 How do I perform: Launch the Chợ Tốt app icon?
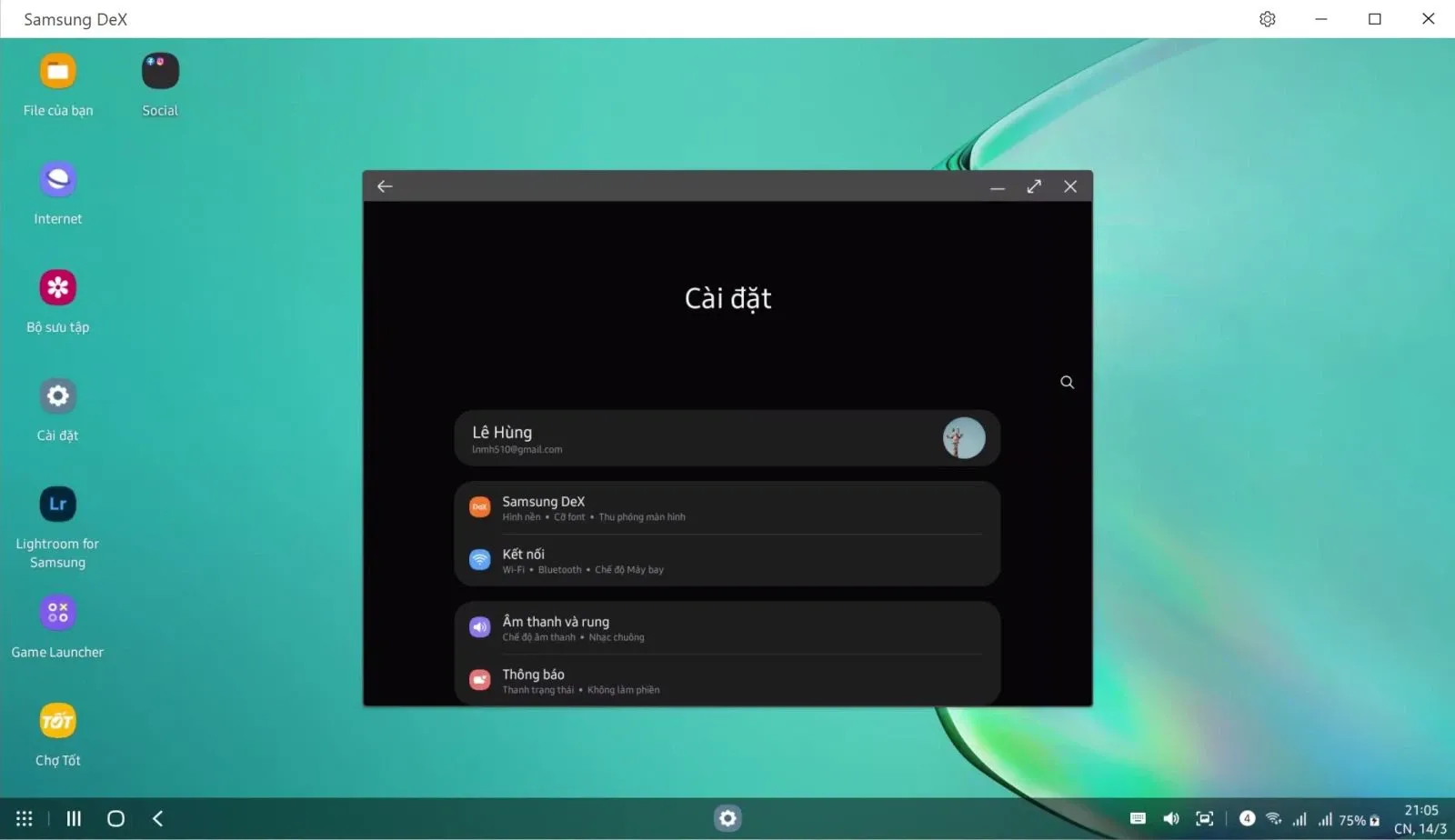point(58,721)
